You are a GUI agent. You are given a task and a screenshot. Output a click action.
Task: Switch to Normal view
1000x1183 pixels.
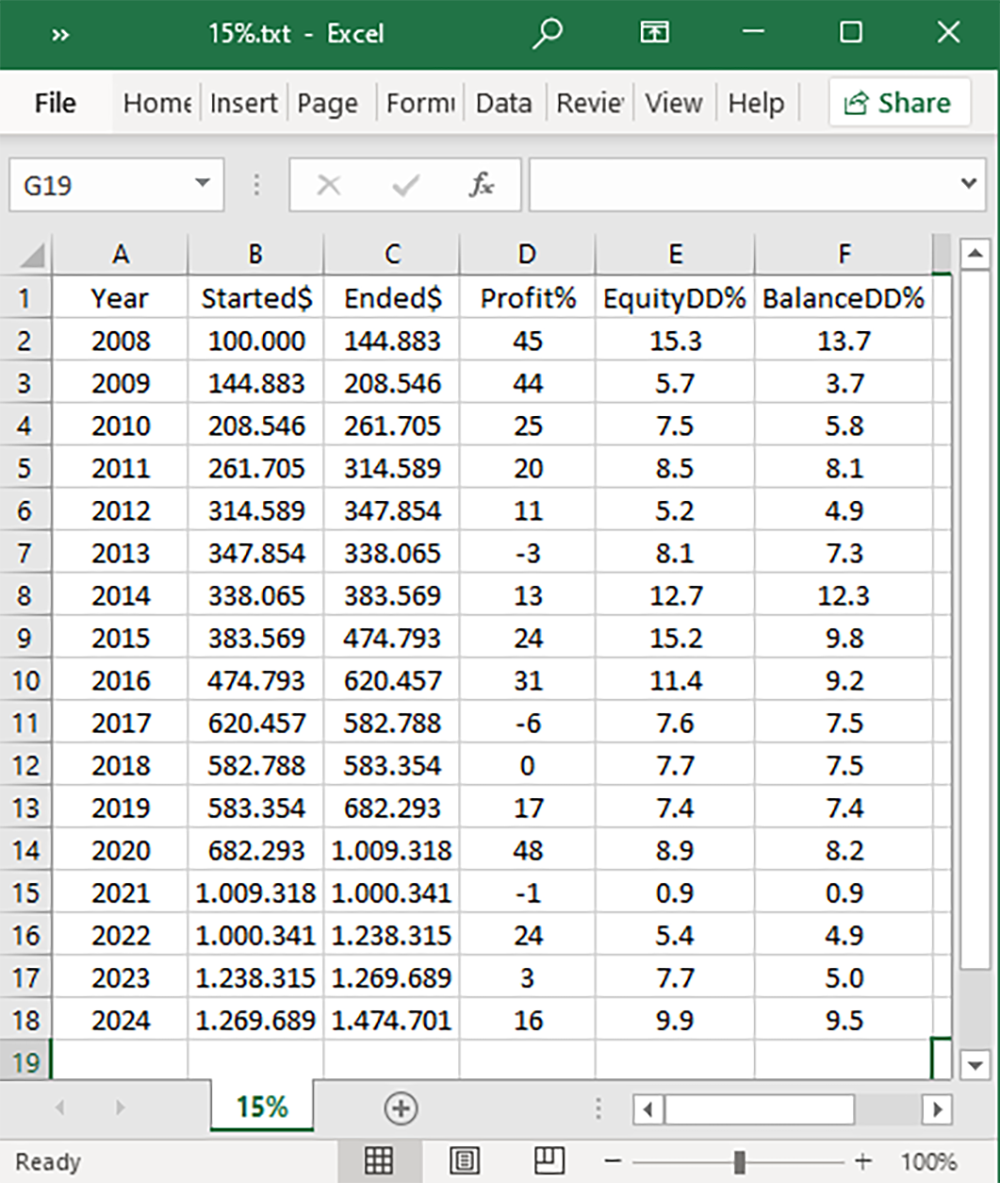pos(378,1161)
